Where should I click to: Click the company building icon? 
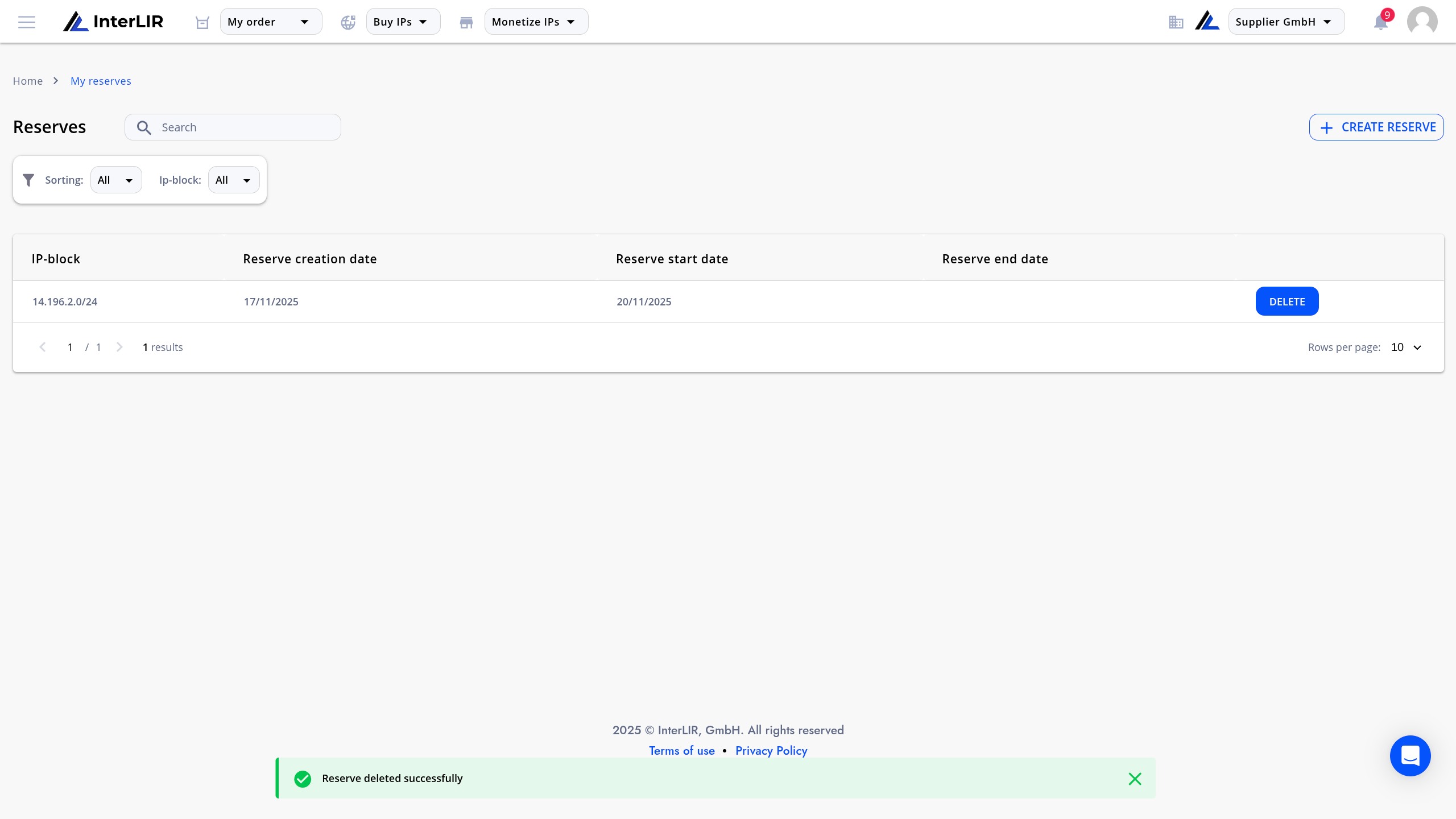point(1176,22)
